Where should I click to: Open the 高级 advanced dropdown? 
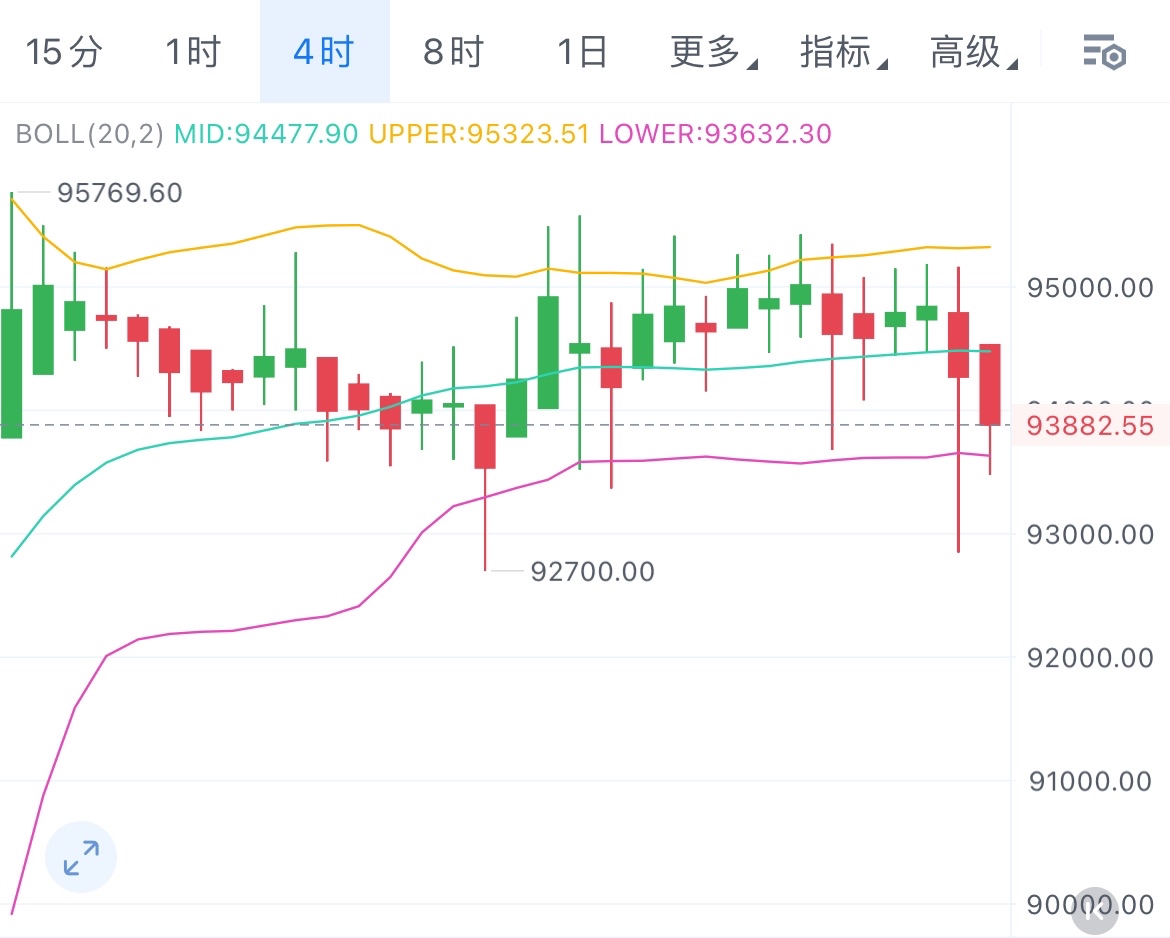click(974, 52)
